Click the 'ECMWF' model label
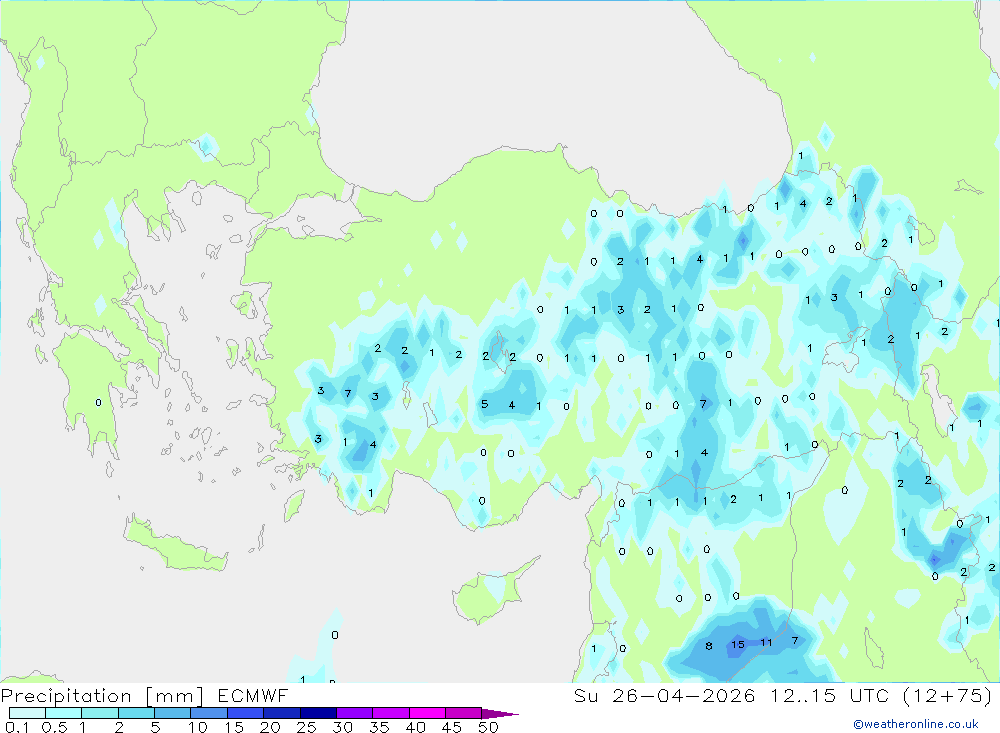1000x733 pixels. pos(253,696)
